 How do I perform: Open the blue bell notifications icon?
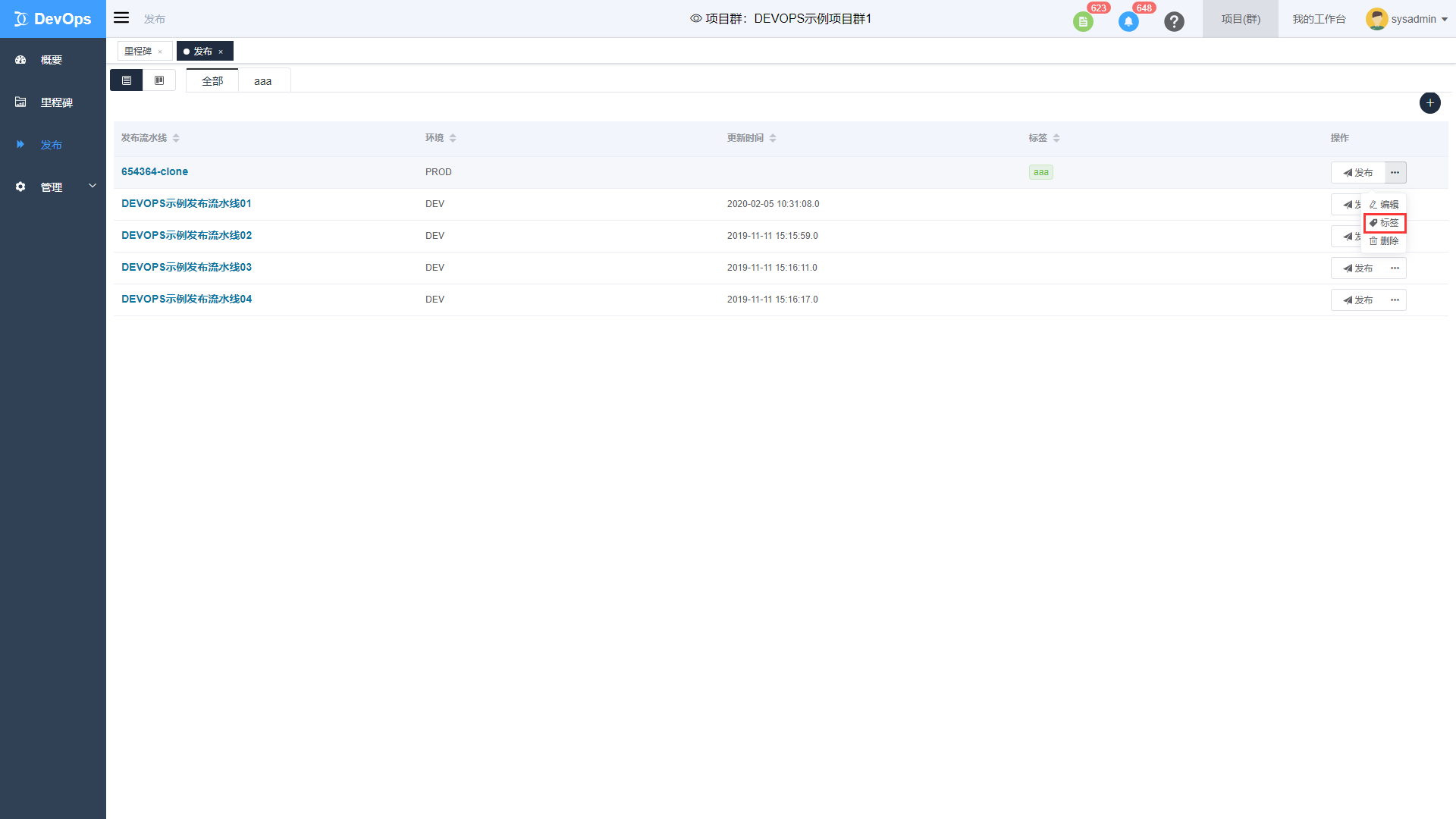tap(1128, 22)
